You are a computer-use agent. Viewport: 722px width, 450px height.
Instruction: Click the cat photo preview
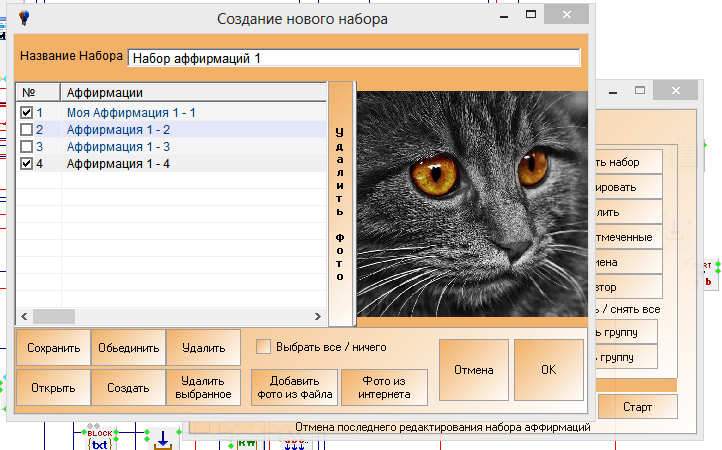[468, 204]
